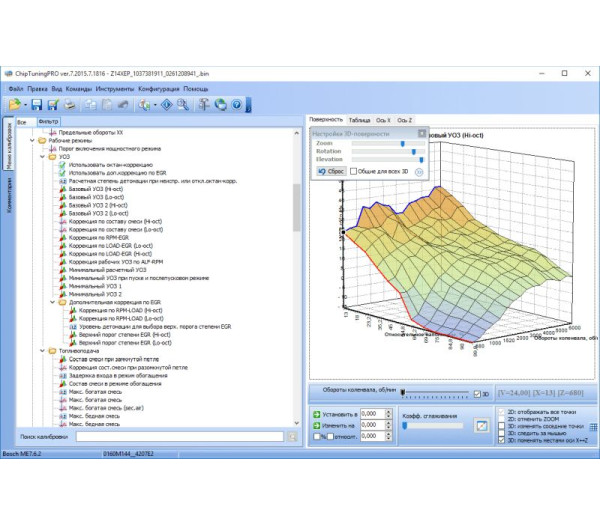Screen dimensions: 600x525
Task: Switch to the 'Таблица' tab
Action: pyautogui.click(x=358, y=119)
